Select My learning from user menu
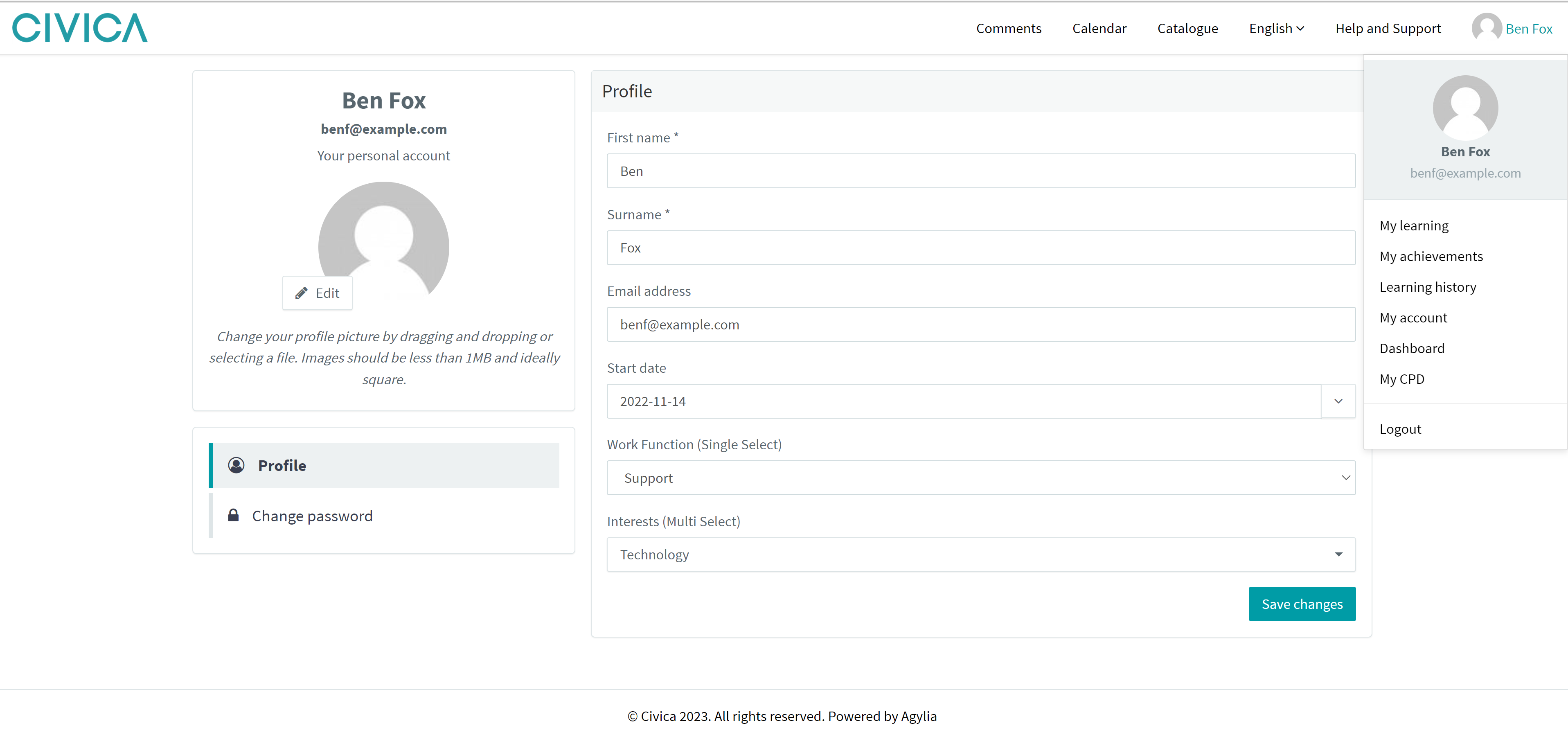Viewport: 1568px width, 739px height. click(x=1413, y=226)
